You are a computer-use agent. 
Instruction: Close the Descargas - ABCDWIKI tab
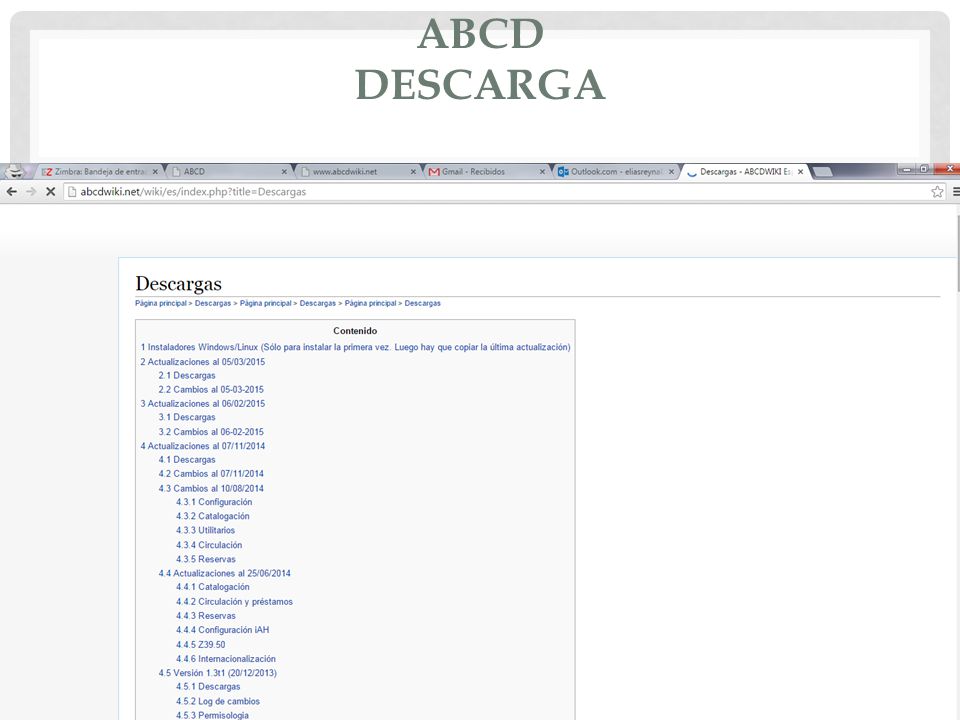point(800,172)
